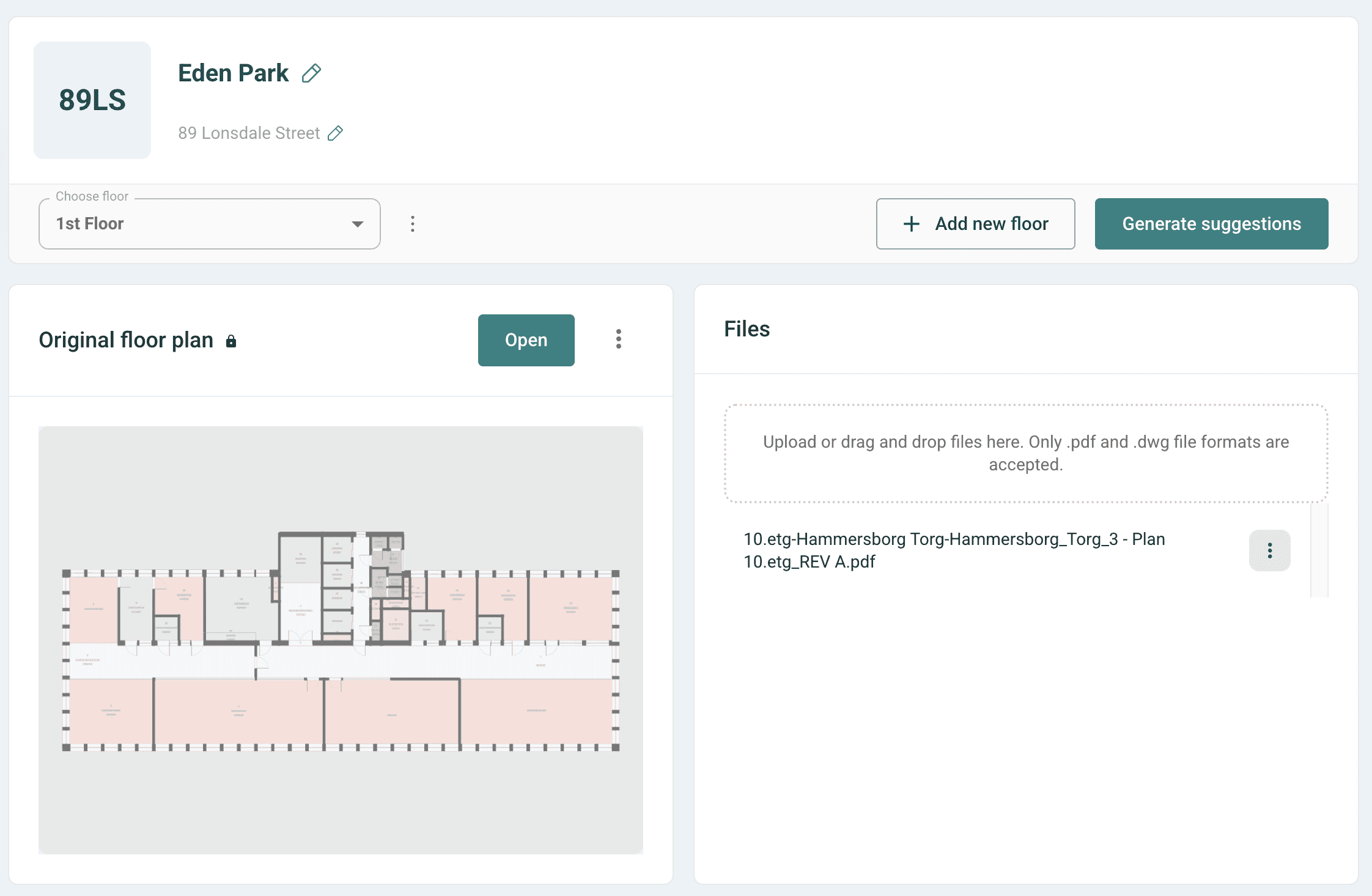This screenshot has height=896, width=1372.
Task: Click Generate suggestions
Action: pos(1211,224)
